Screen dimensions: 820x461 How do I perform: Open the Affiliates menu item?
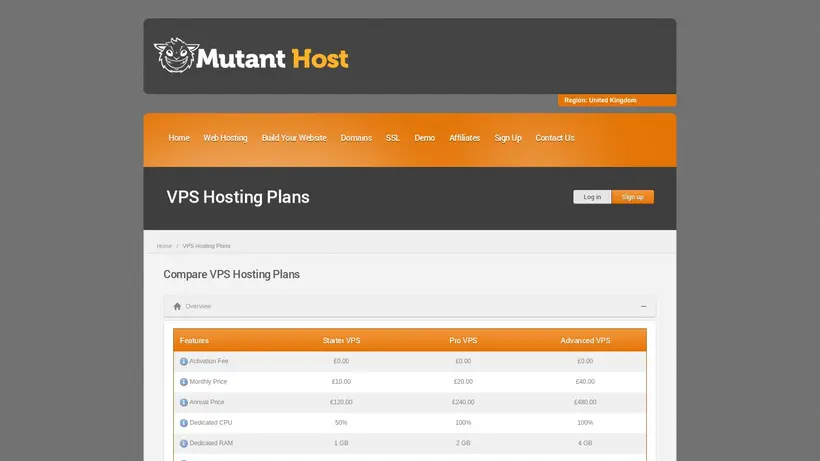pos(464,138)
